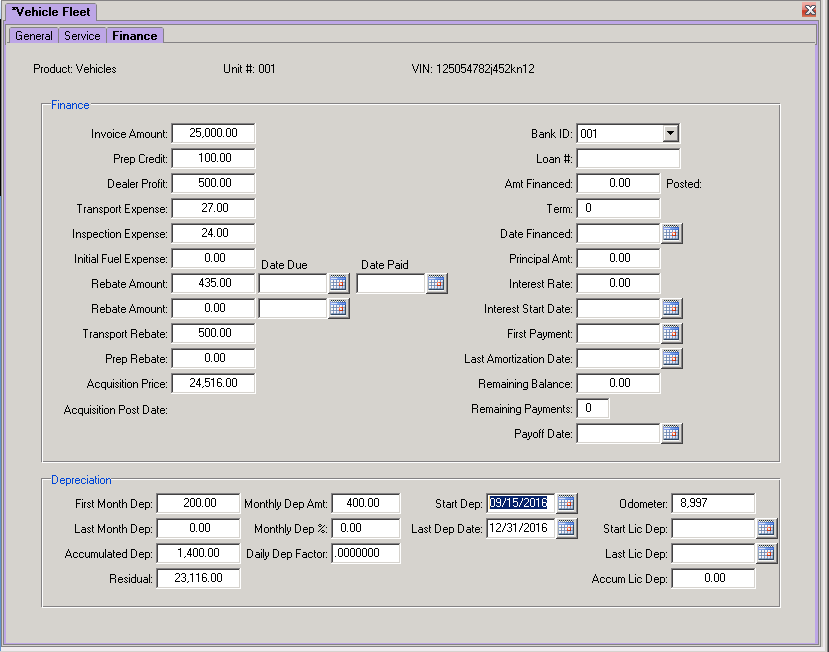Open Last Amortization Date calendar

tap(671, 358)
